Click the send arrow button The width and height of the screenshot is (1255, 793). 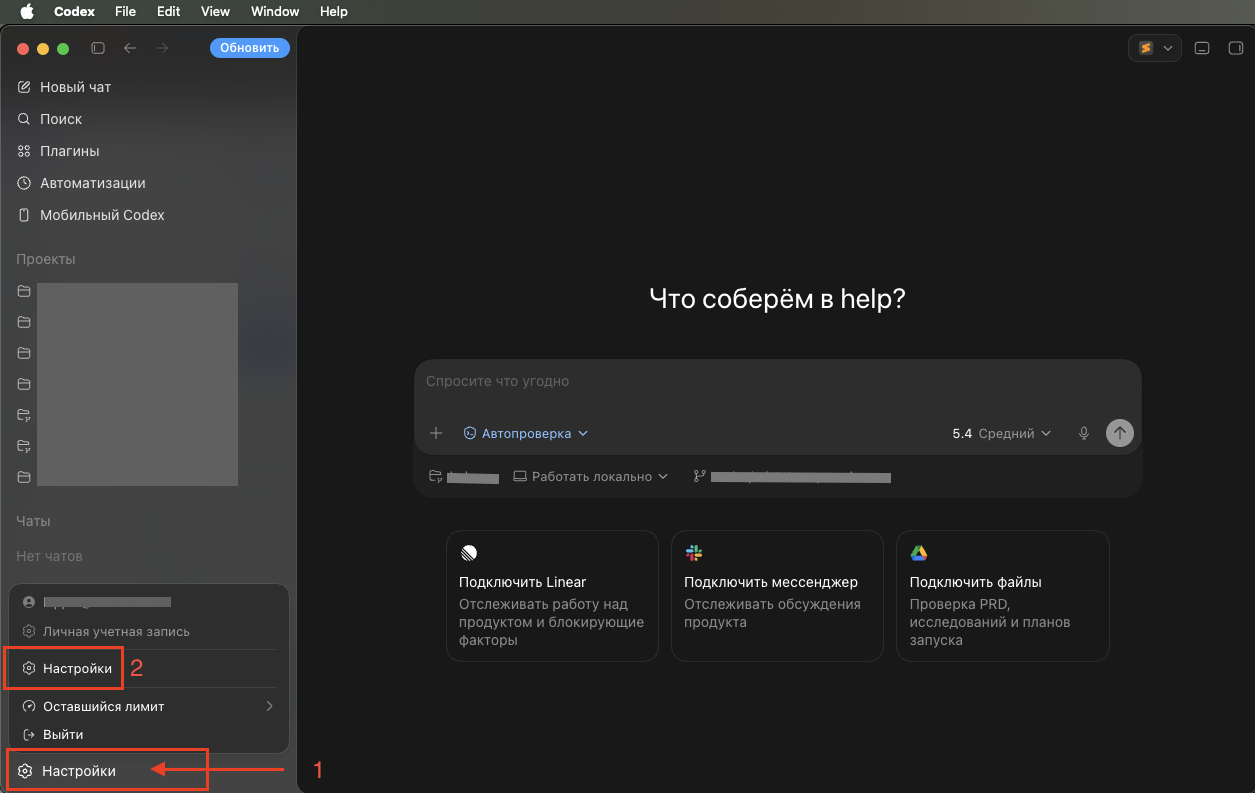click(x=1120, y=433)
